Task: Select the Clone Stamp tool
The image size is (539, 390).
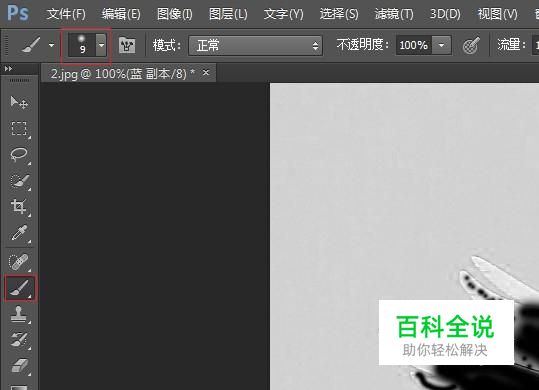Action: tap(19, 314)
